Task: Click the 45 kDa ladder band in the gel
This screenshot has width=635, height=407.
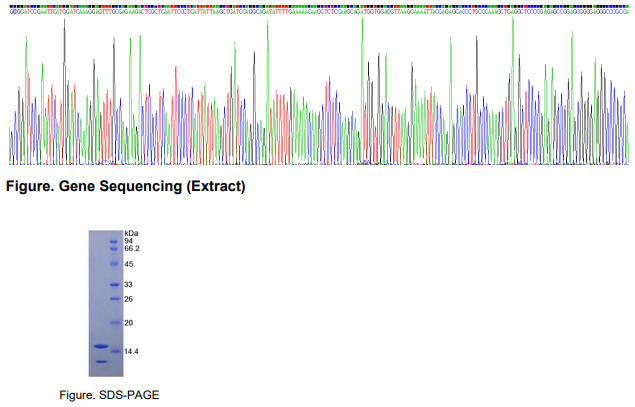Action: [114, 264]
